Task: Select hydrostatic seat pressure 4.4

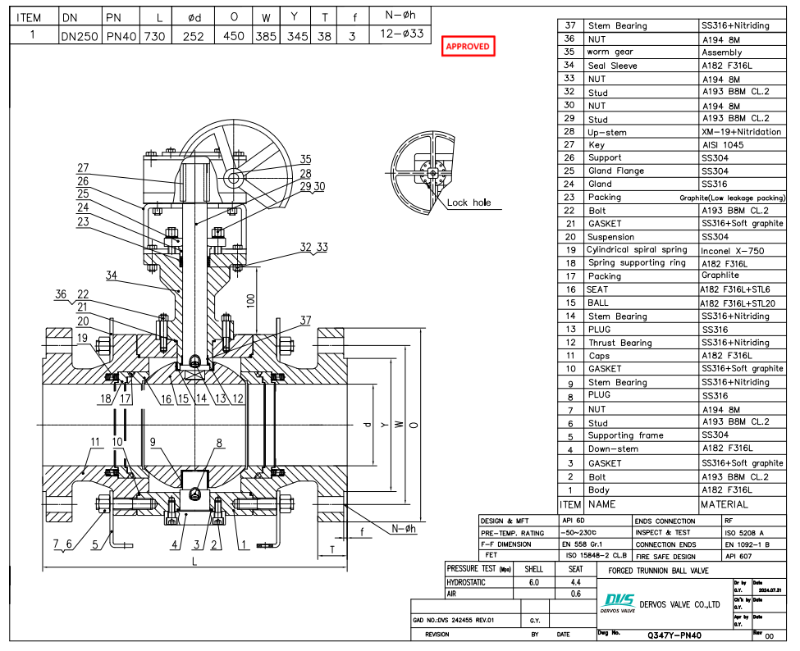Action: pos(576,582)
